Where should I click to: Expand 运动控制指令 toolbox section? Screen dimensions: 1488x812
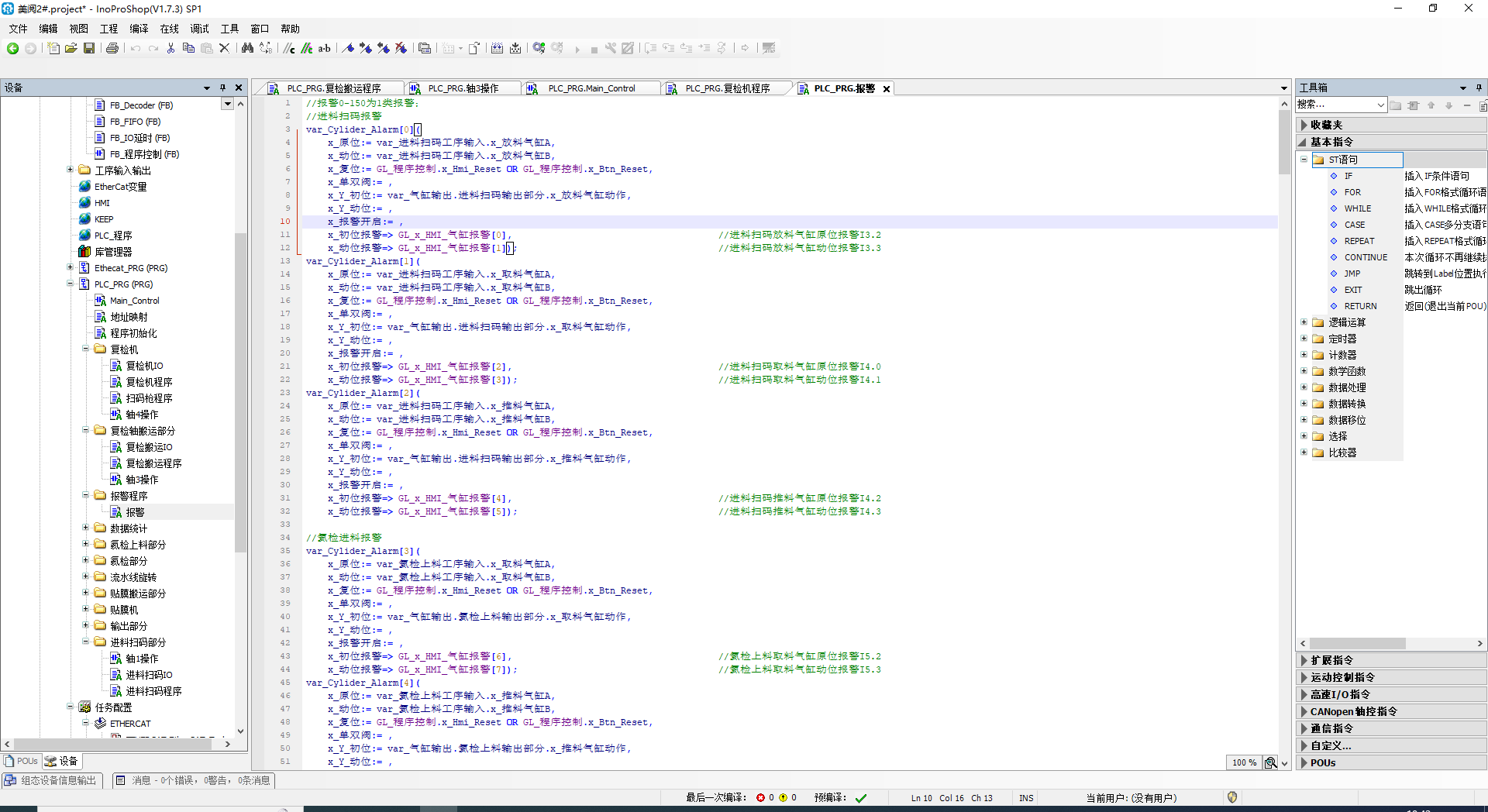click(x=1391, y=677)
